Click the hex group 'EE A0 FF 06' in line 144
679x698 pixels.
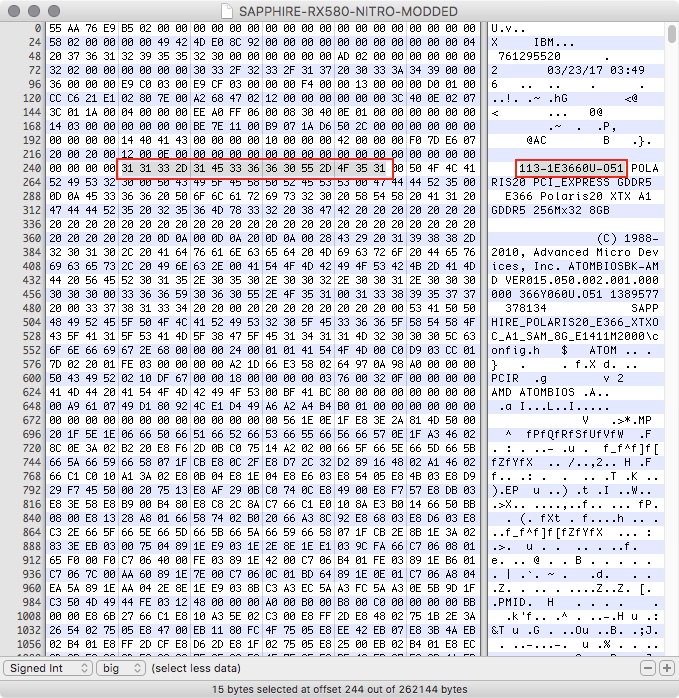[226, 112]
